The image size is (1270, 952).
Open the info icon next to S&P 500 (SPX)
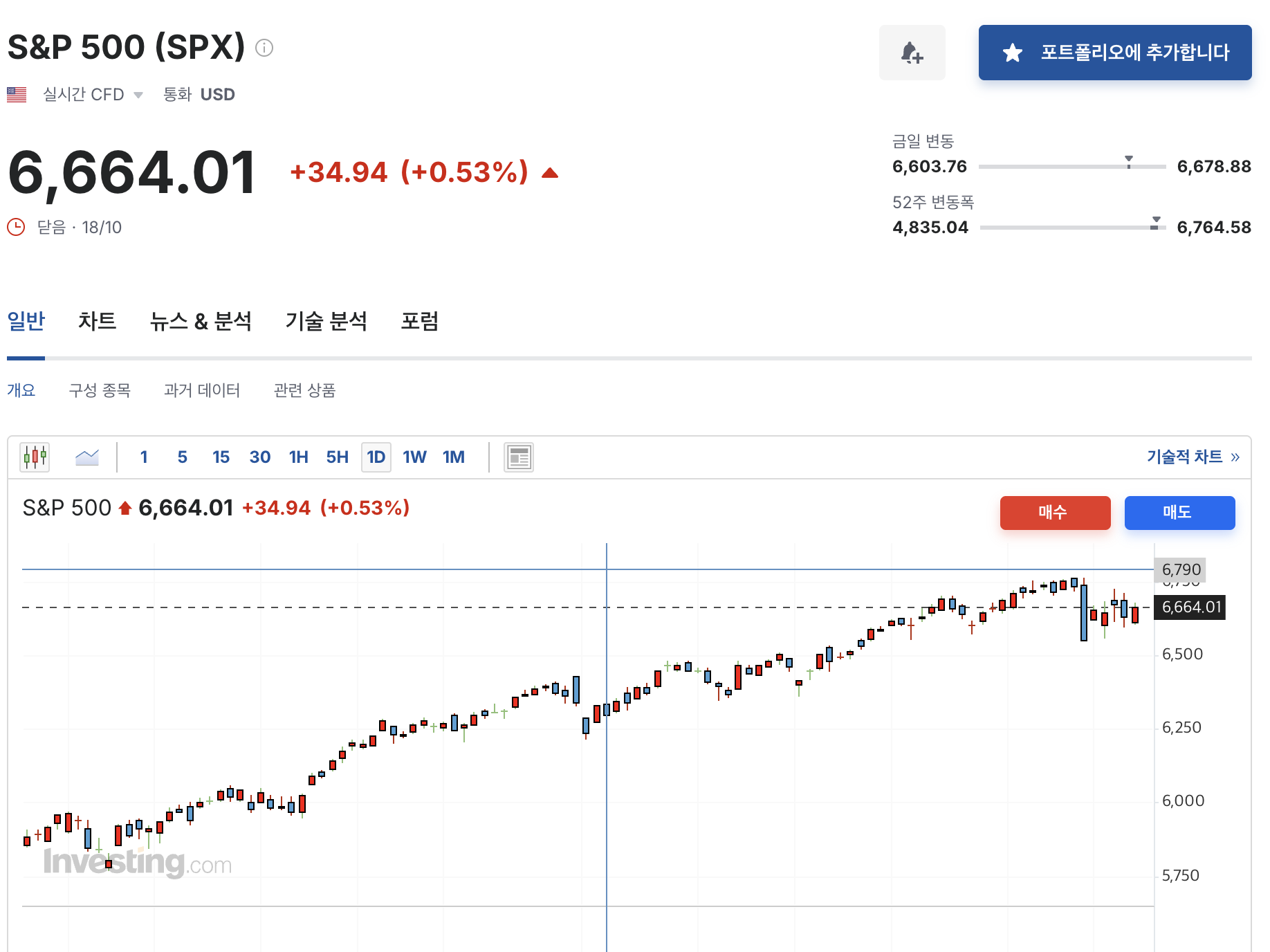265,48
